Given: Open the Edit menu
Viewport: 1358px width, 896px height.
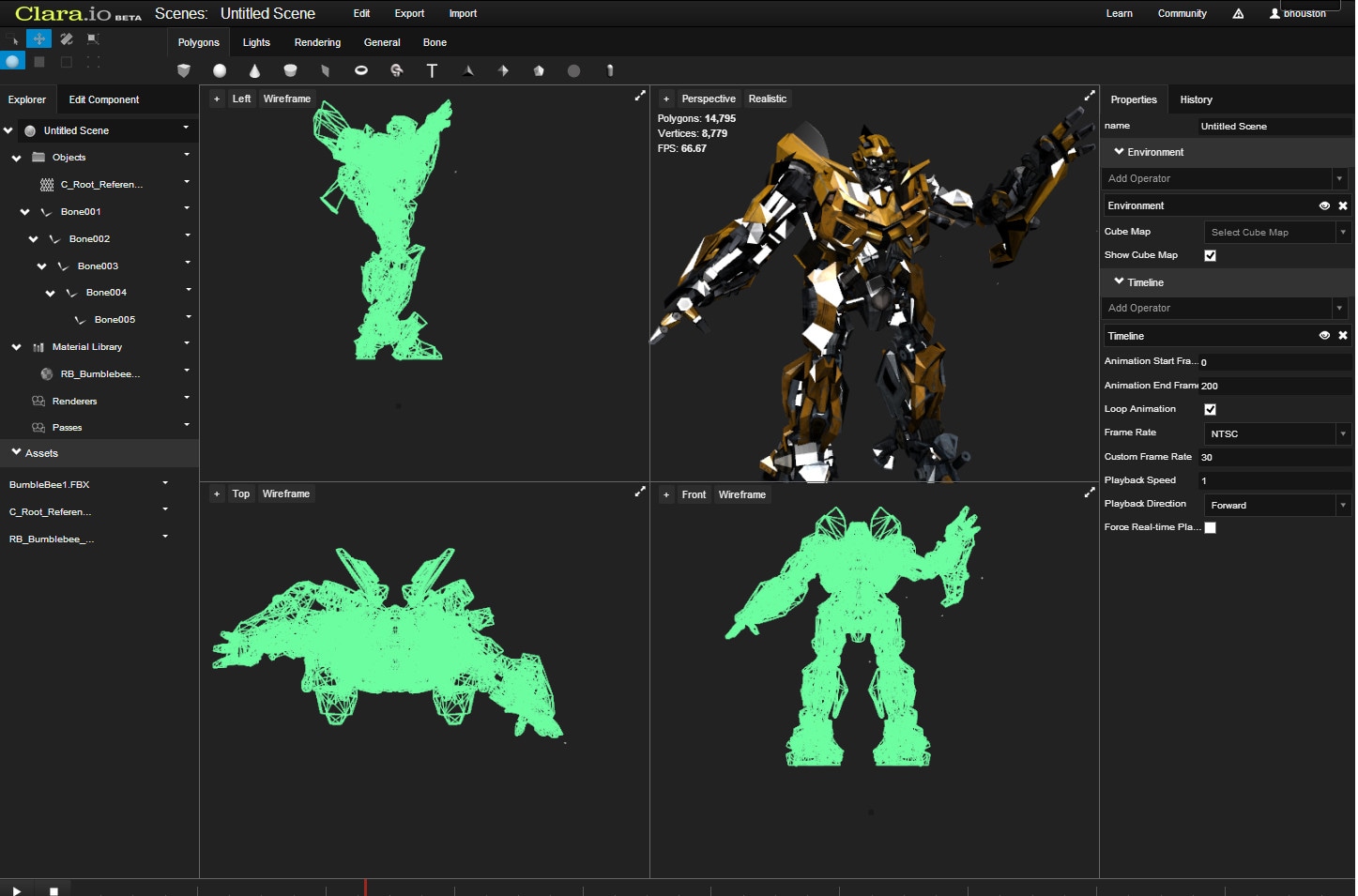Looking at the screenshot, I should pos(361,13).
